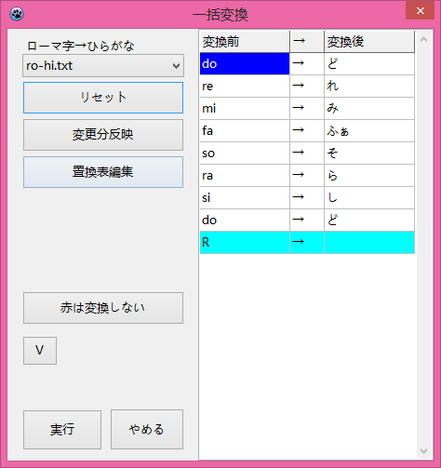Click the リセット button
The height and width of the screenshot is (468, 441).
coord(103,98)
